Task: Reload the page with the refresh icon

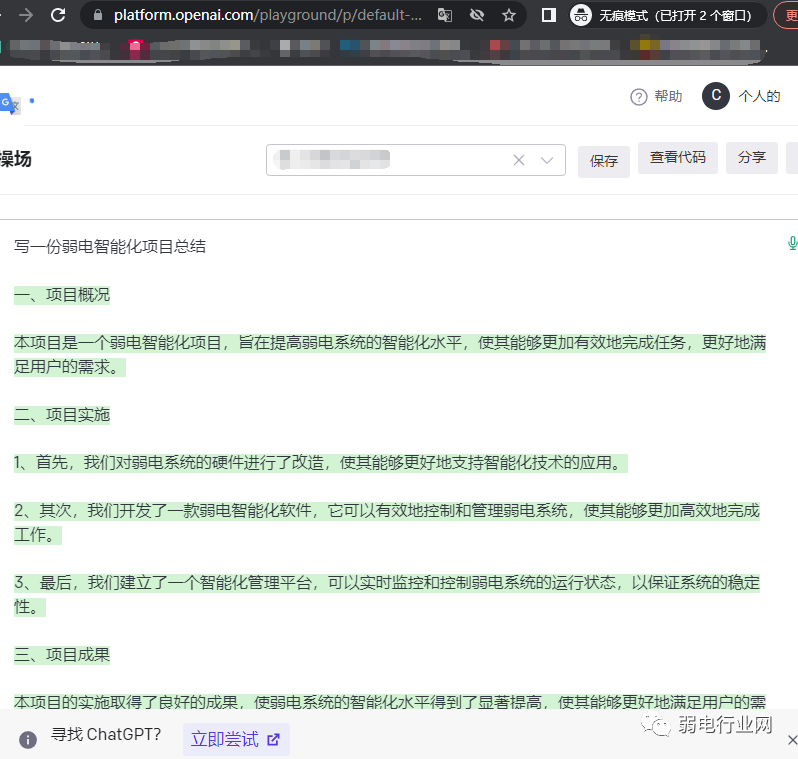Action: pos(58,15)
